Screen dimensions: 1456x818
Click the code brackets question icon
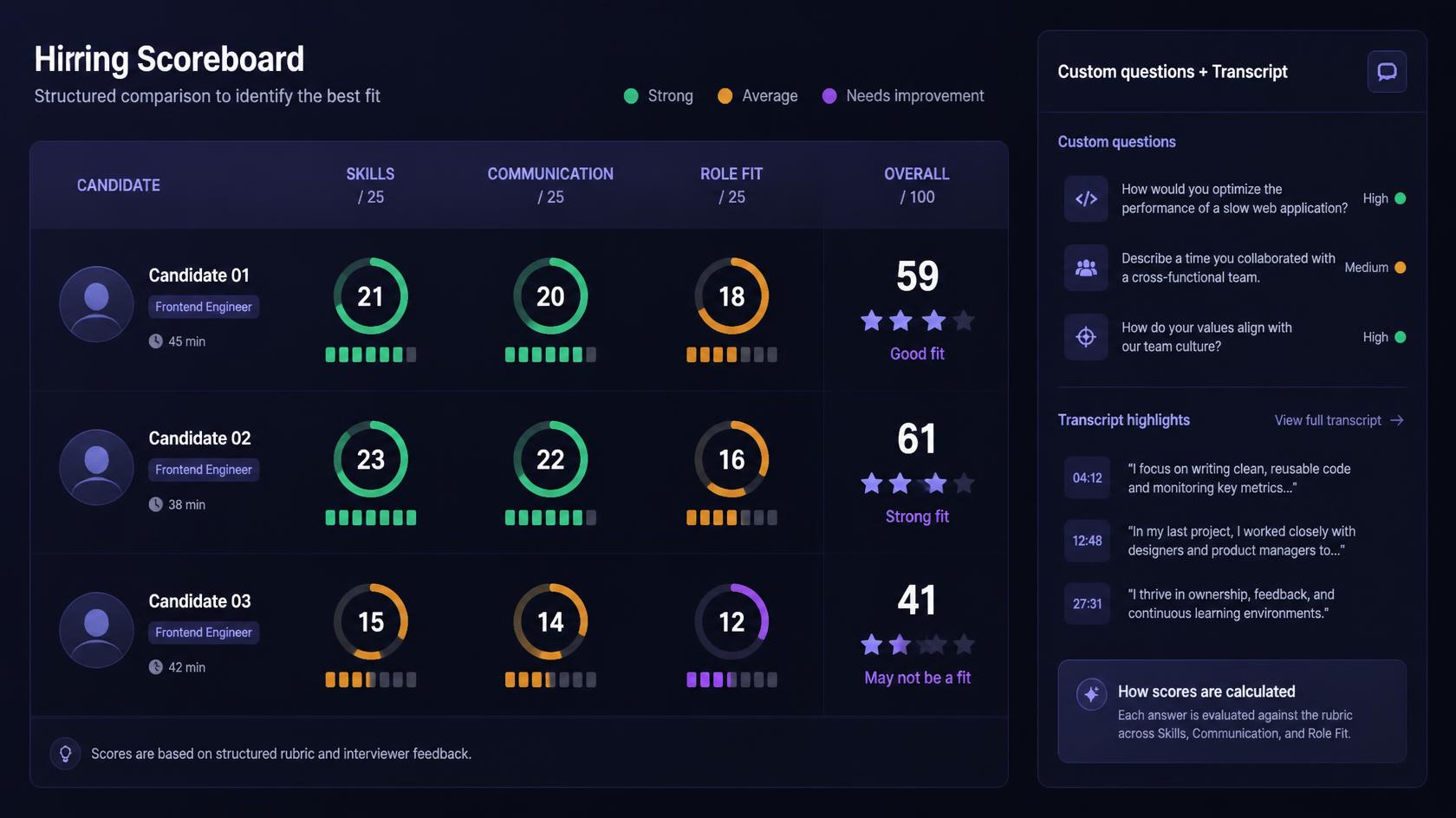1086,198
